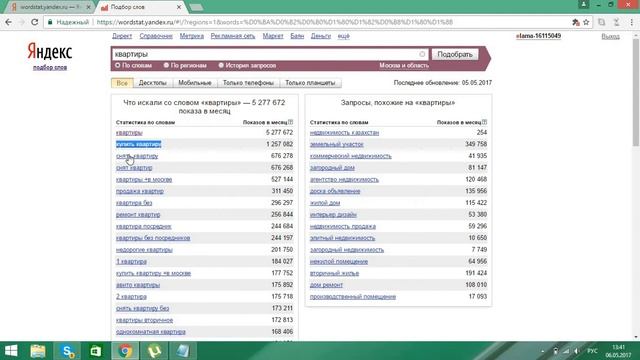Switch to the Мобильные tab
Image resolution: width=640 pixels, height=360 pixels.
point(195,83)
